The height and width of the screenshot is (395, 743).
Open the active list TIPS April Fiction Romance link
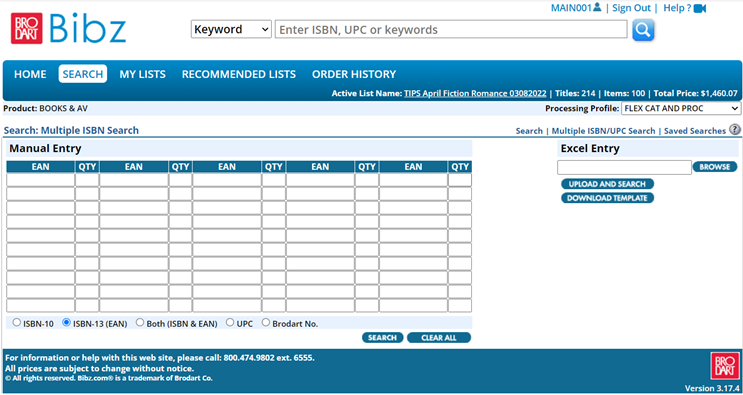(475, 93)
